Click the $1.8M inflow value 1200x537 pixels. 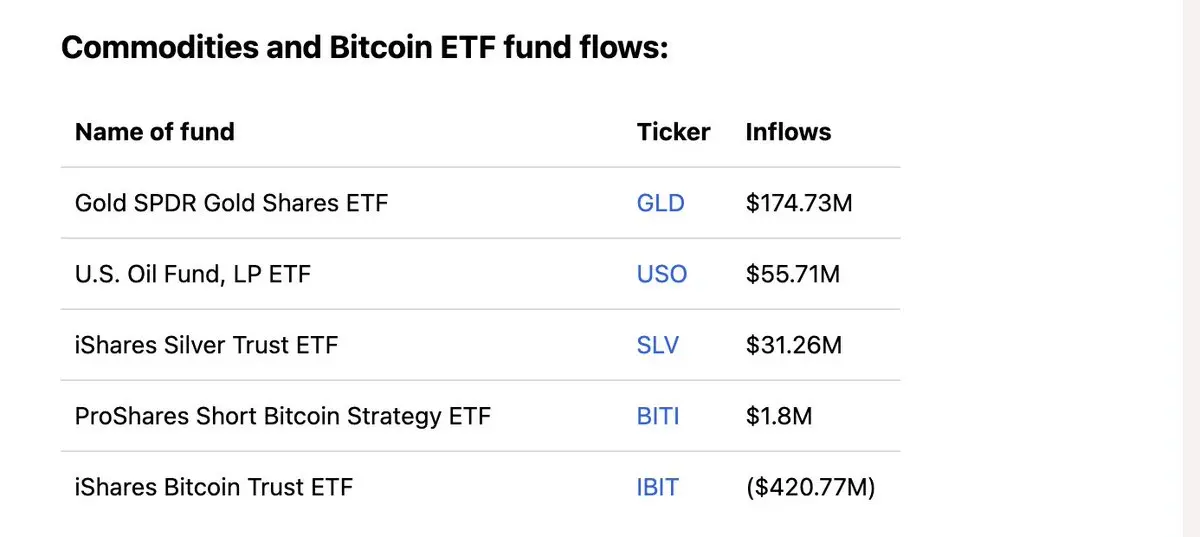779,417
